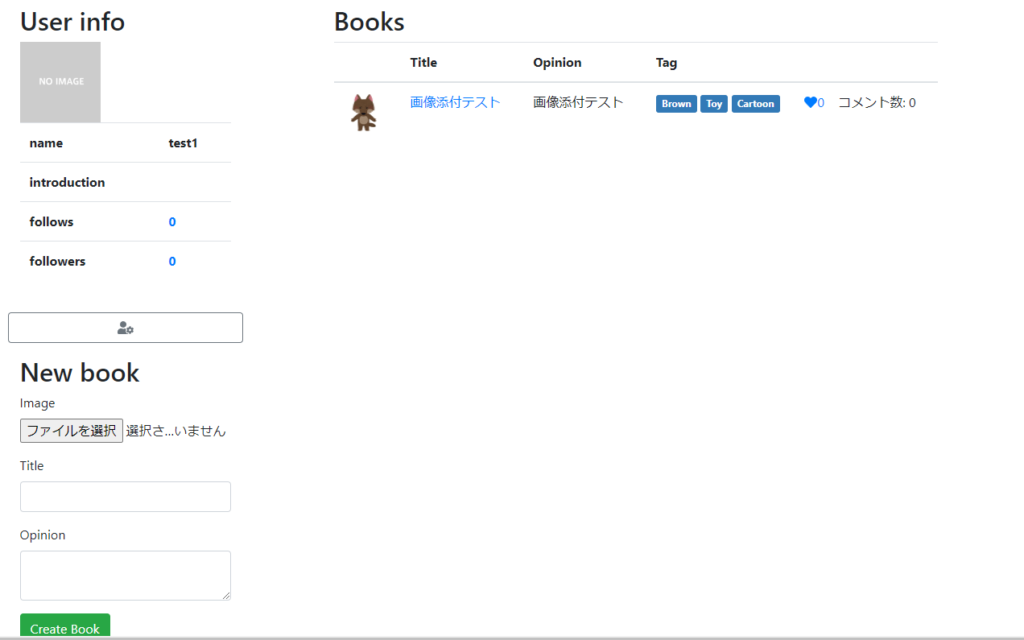Click the Image label above file chooser
Screen dimensions: 1024x640
37,404
